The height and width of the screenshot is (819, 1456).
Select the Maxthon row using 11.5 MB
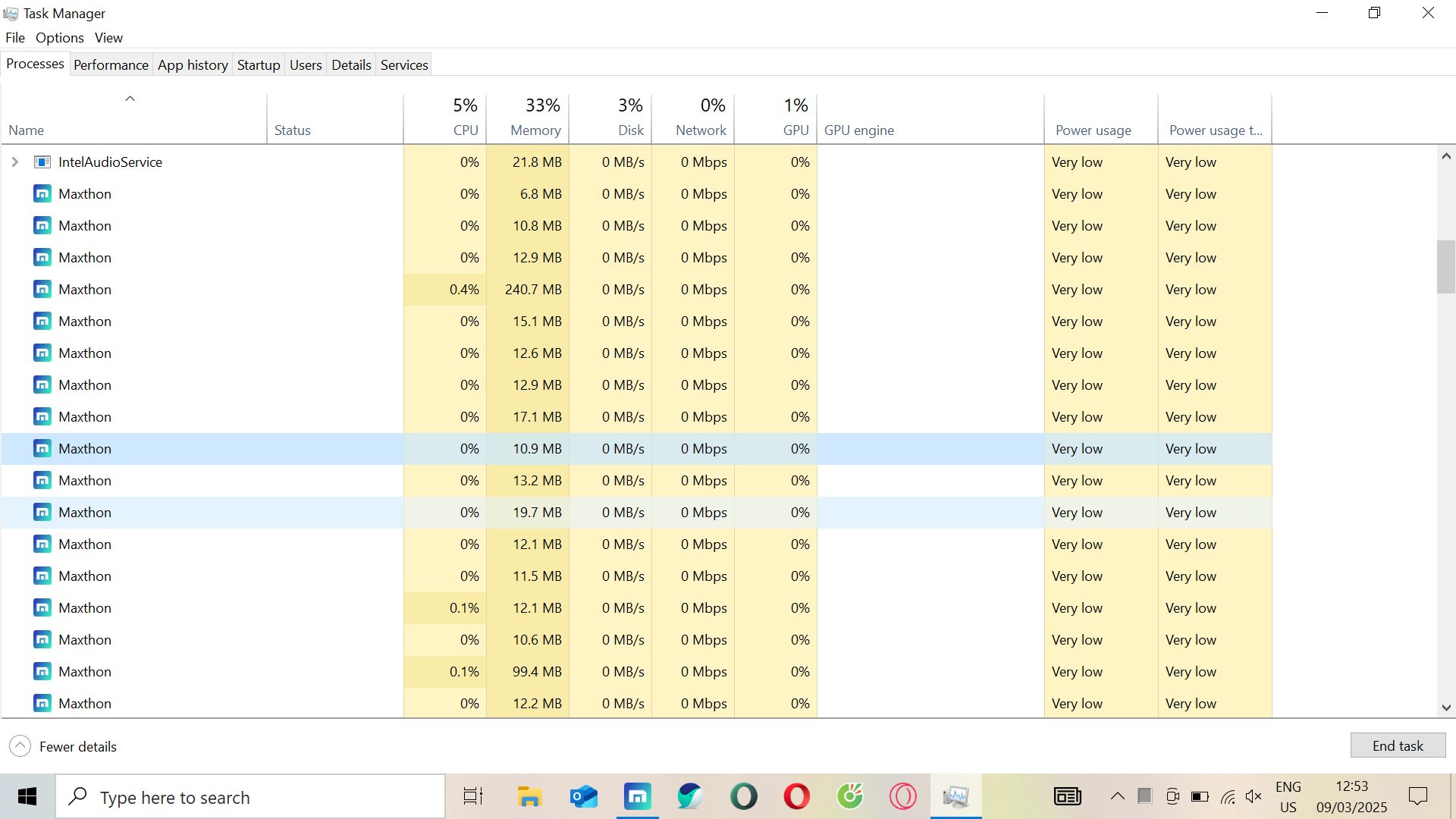tap(636, 576)
